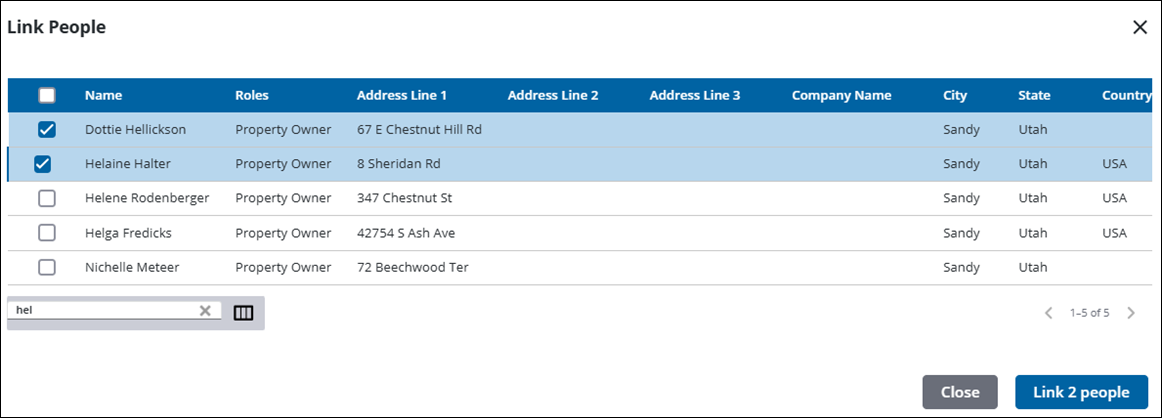Open the column chooser icon
1162x418 pixels.
pyautogui.click(x=243, y=312)
